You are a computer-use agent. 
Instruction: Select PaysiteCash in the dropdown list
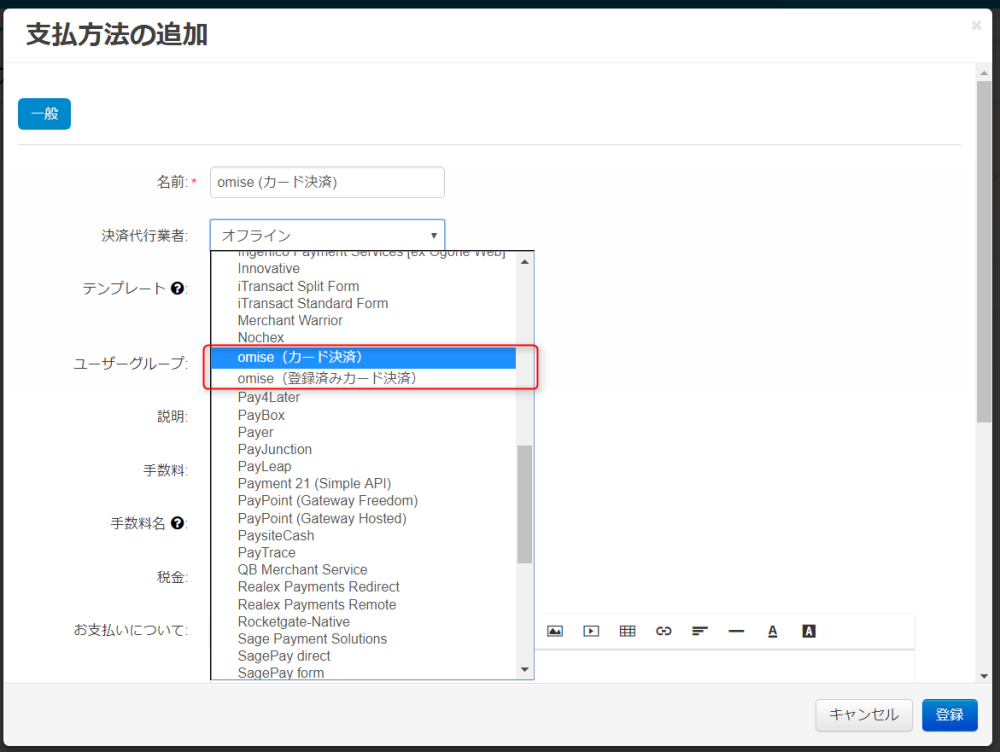364,536
